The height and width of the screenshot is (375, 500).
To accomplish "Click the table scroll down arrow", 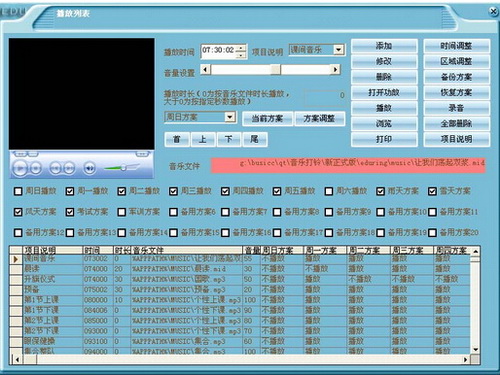I will [476, 350].
